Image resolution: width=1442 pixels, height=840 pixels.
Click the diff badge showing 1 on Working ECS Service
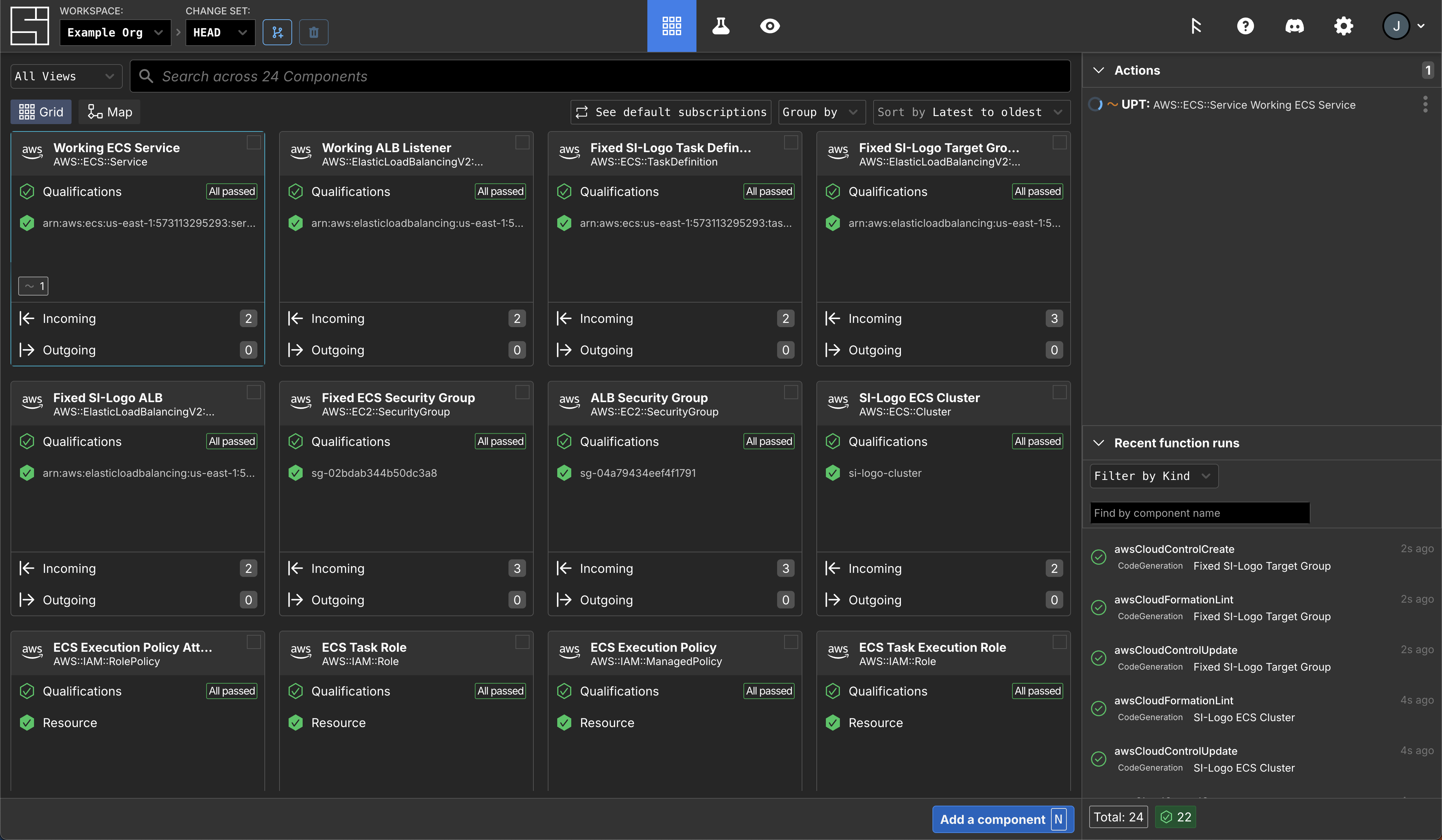point(33,286)
